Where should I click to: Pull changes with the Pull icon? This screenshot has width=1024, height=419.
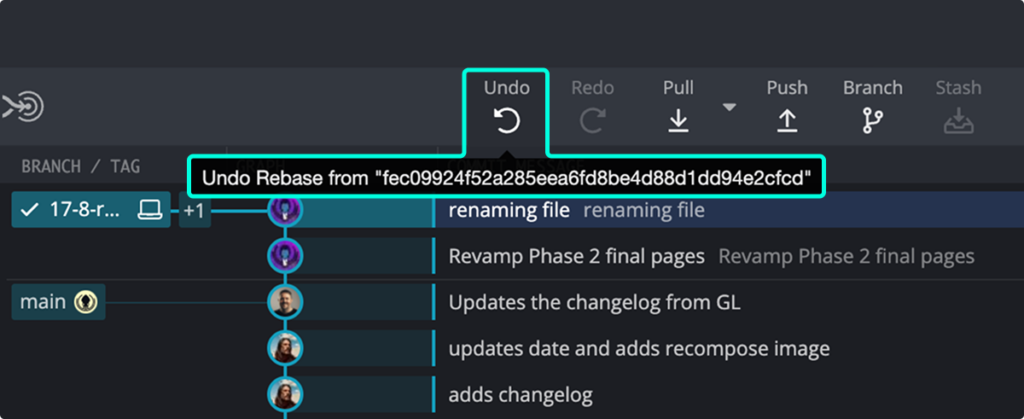coord(678,121)
